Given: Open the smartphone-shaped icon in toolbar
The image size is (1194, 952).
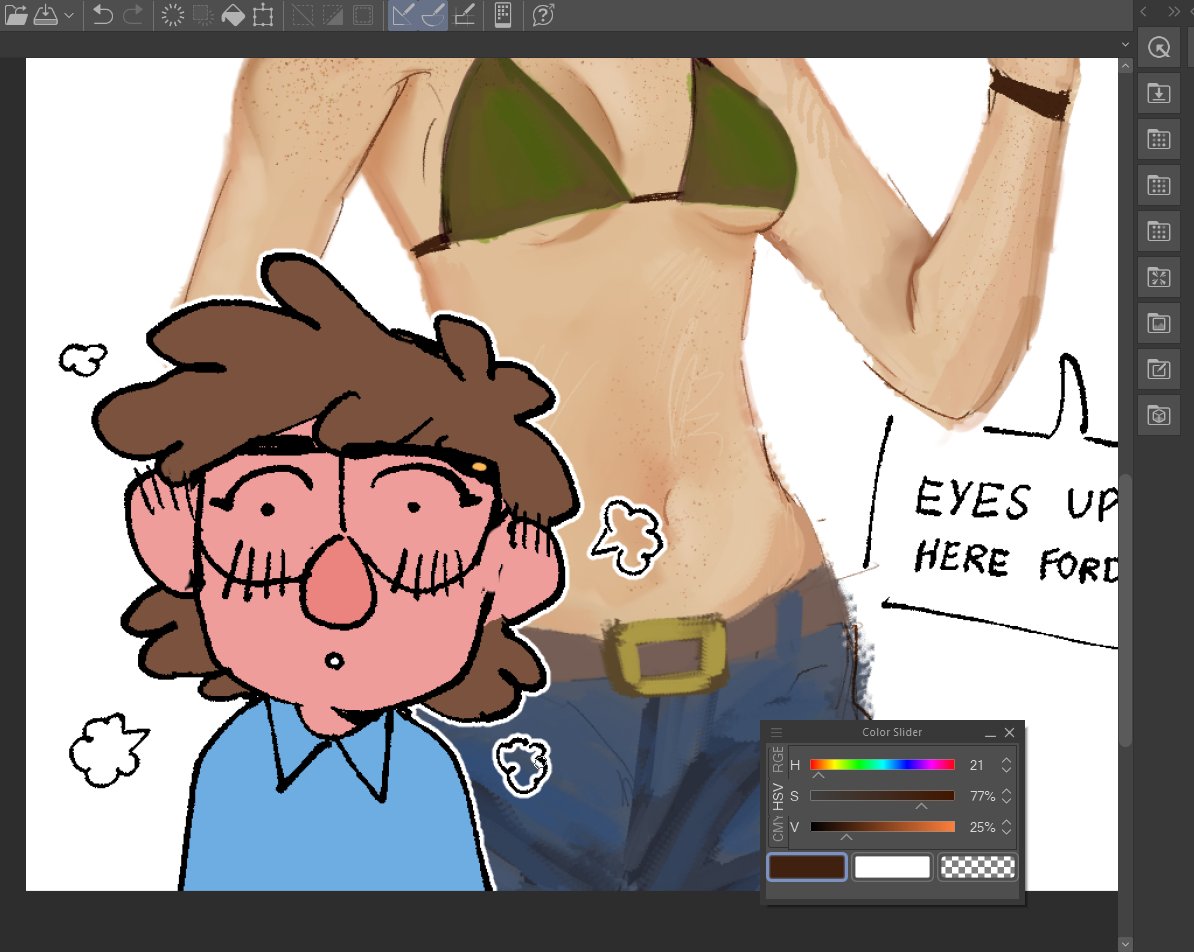Looking at the screenshot, I should 503,14.
